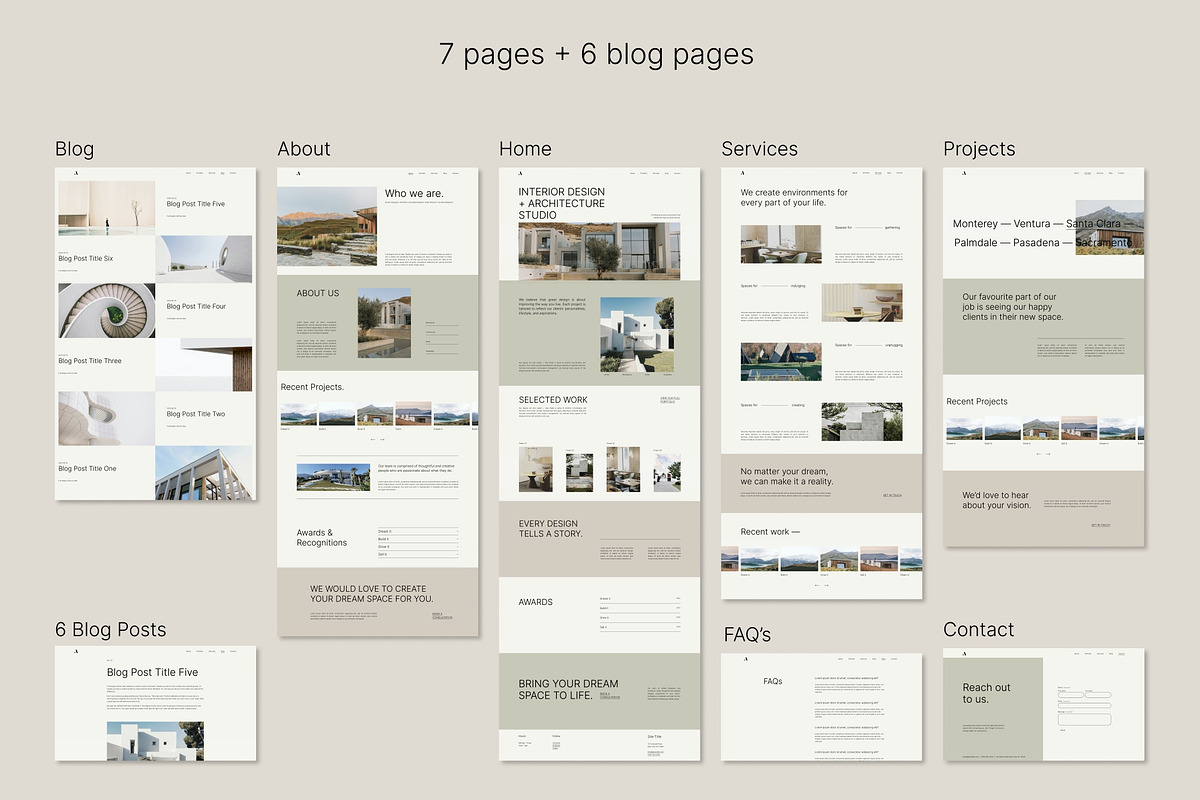
Task: Expand Dream it row in About Awards & Recognitions
Action: [x=417, y=532]
